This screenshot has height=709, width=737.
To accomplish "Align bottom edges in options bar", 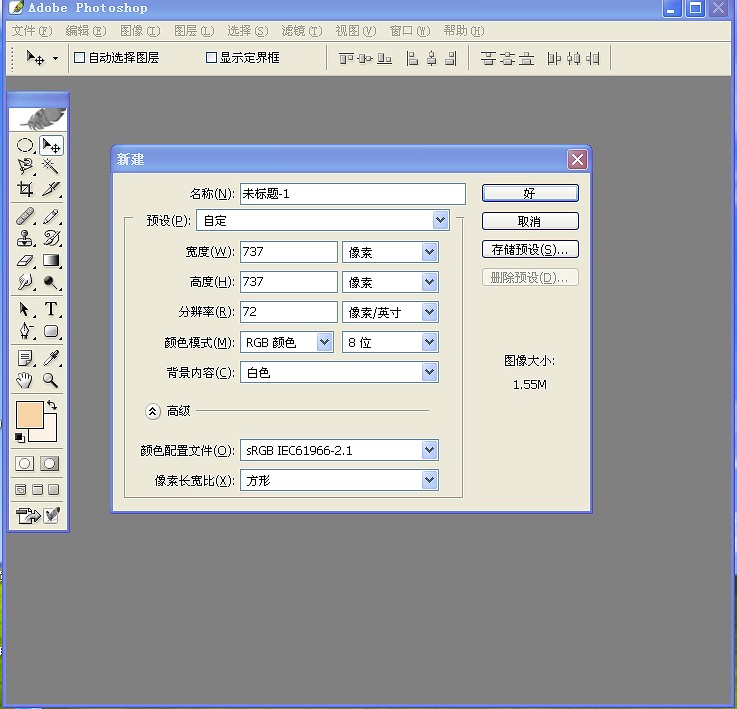I will [384, 58].
